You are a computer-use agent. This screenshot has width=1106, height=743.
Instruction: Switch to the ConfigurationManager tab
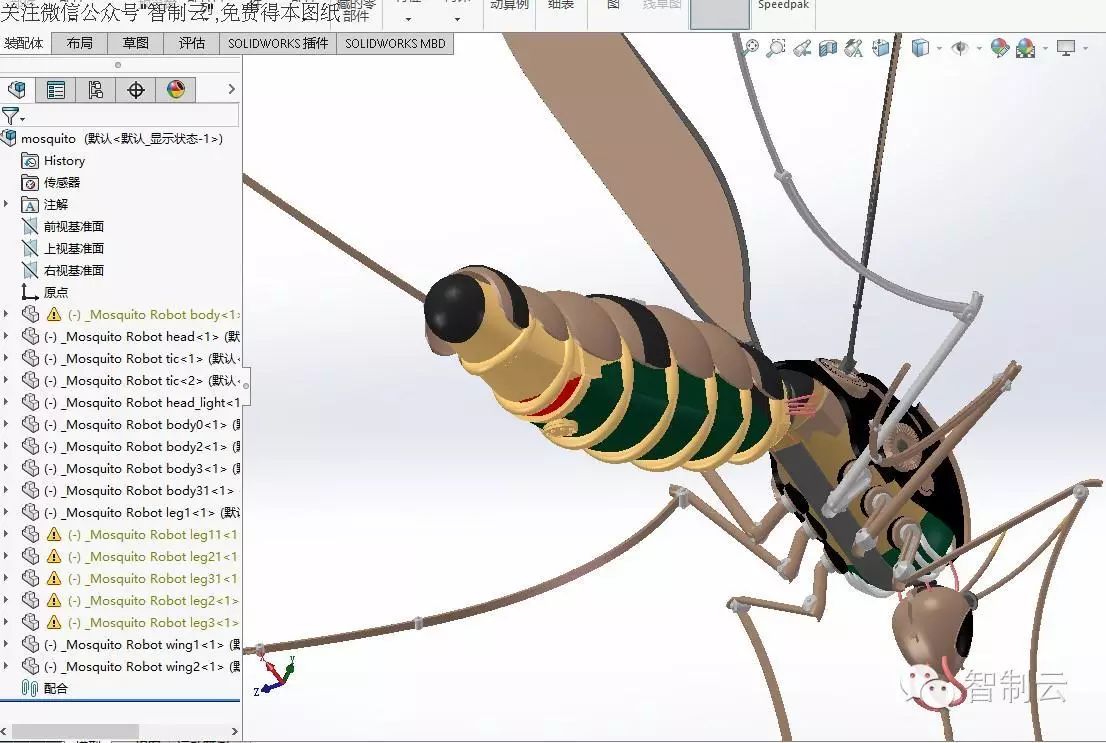coord(95,90)
